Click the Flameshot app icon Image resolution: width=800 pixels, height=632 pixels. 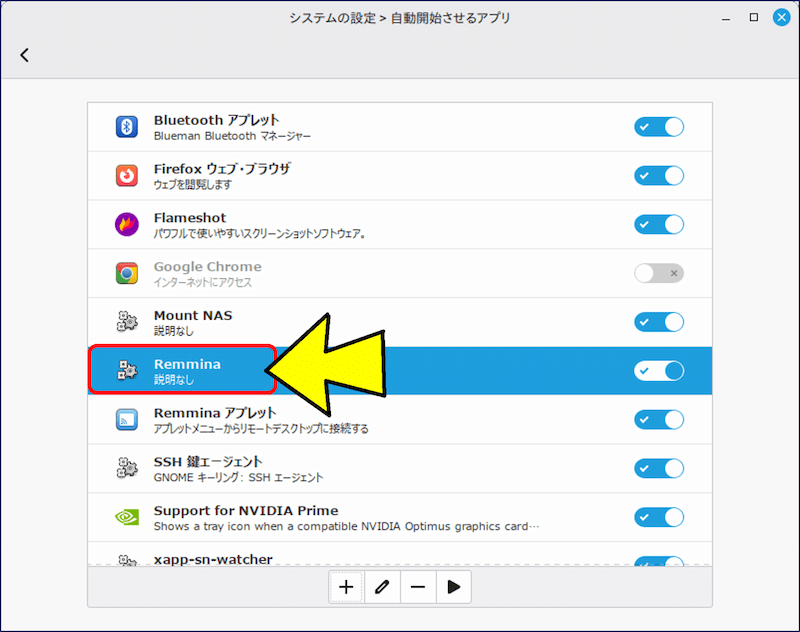pyautogui.click(x=127, y=224)
